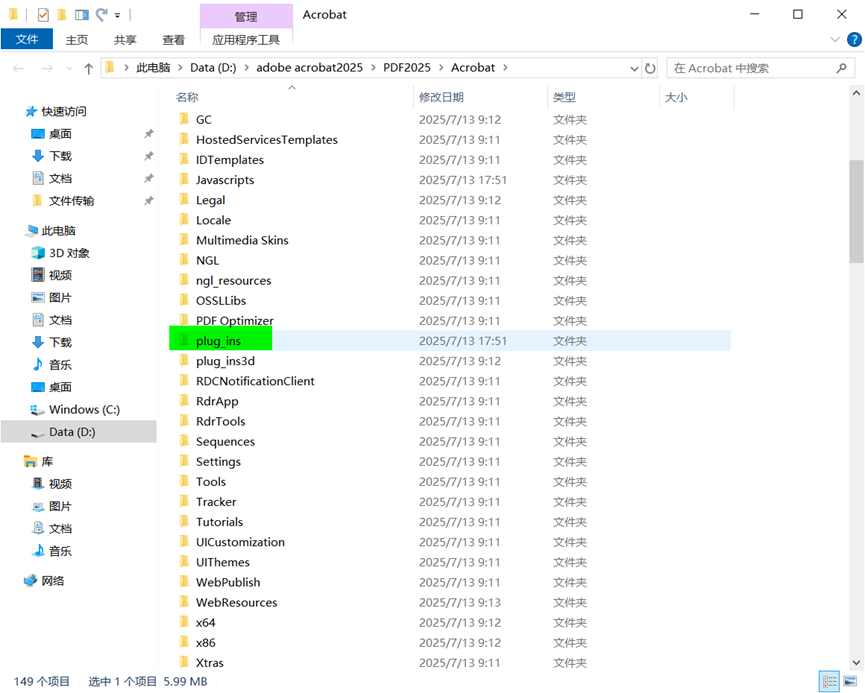This screenshot has width=865, height=693.
Task: Select the UICustomization folder
Action: click(x=241, y=542)
